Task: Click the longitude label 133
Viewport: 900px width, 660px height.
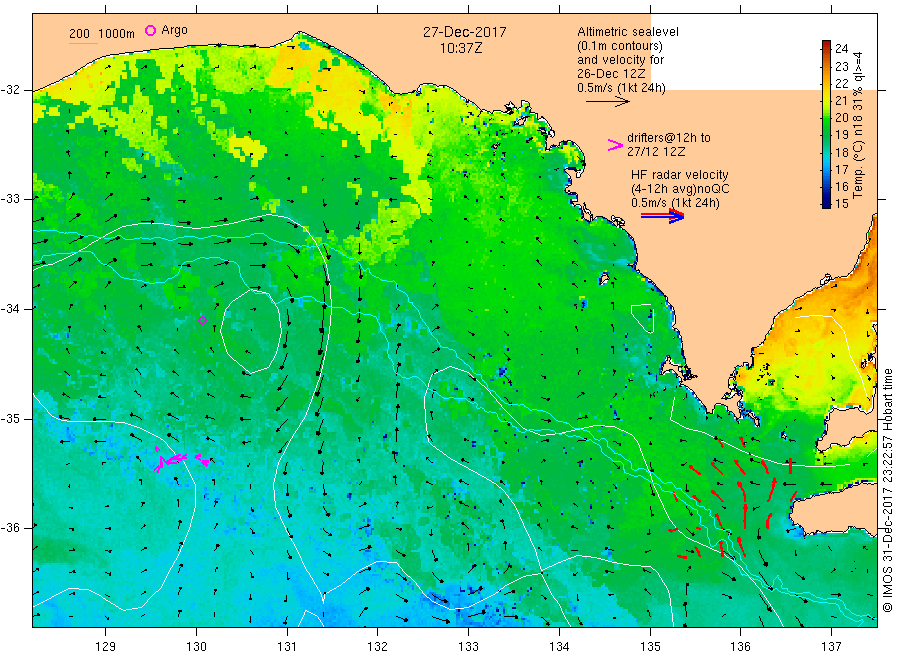Action: coord(468,647)
